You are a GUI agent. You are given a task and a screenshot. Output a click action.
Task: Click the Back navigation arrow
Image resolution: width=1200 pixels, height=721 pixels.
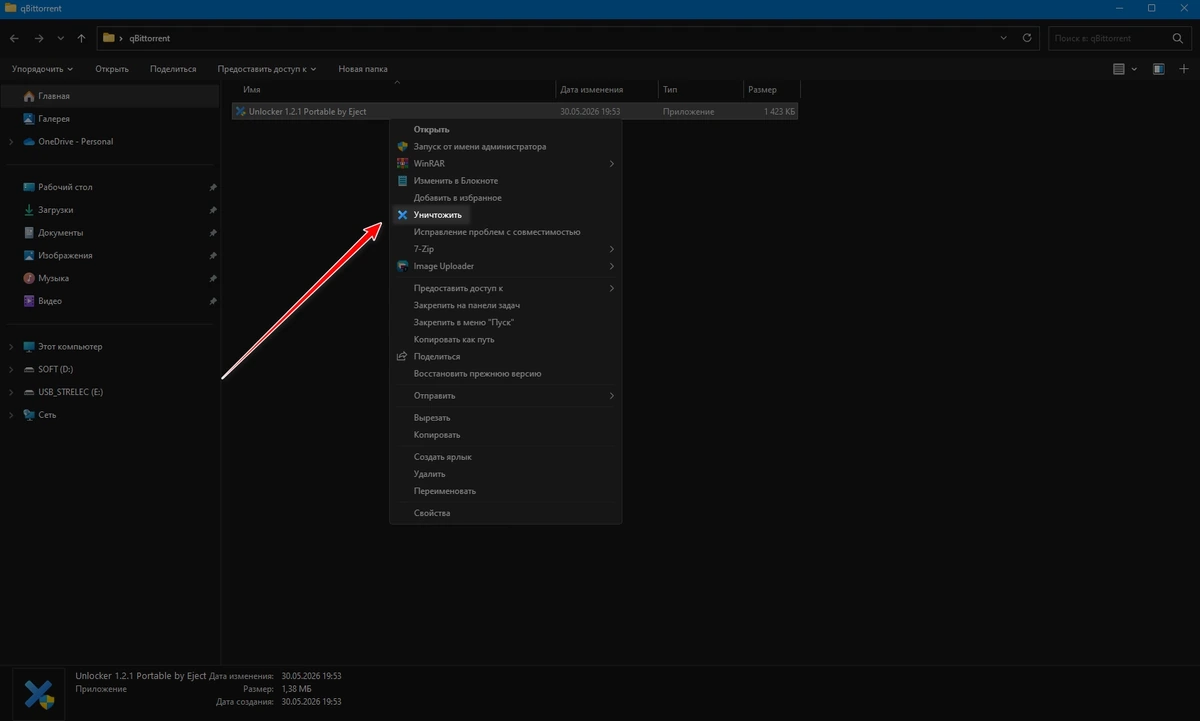(x=14, y=38)
